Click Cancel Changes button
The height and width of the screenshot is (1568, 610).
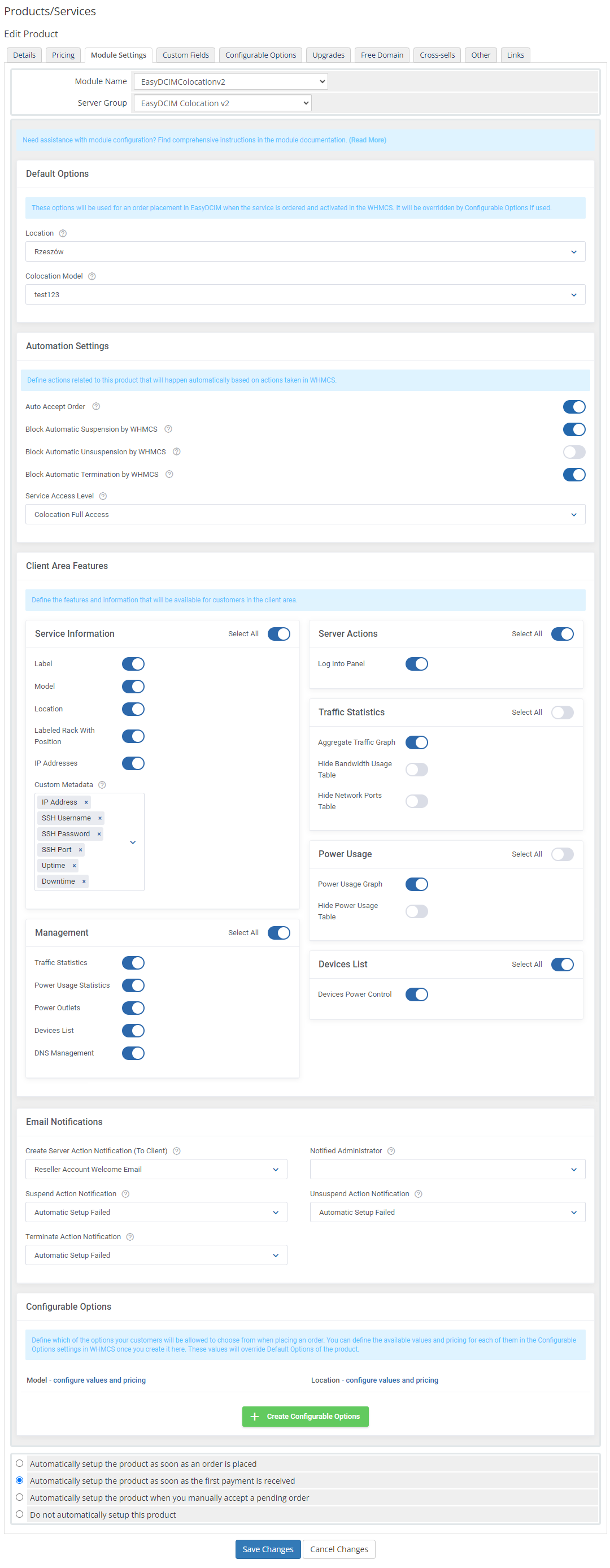point(339,1549)
